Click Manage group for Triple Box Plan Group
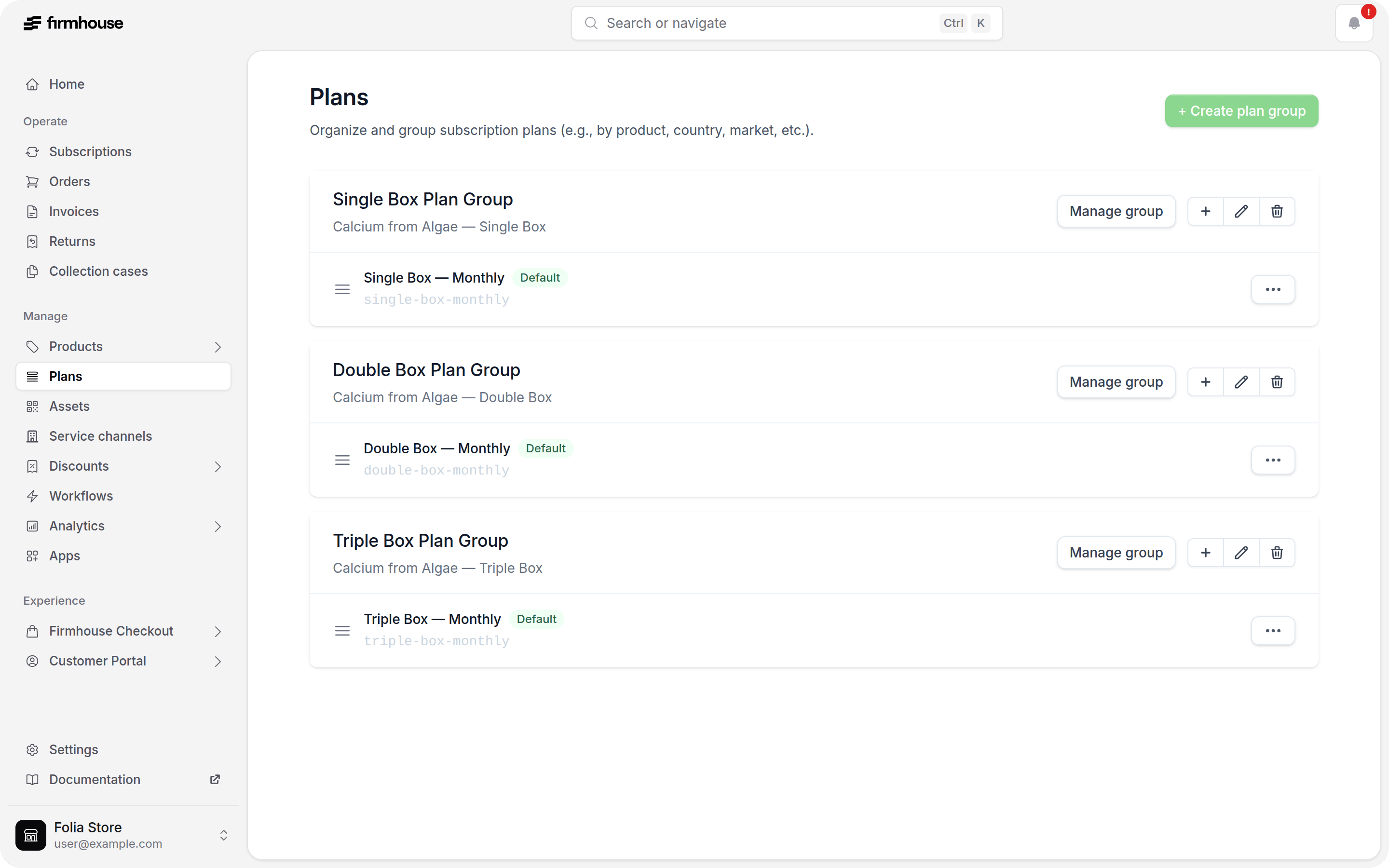 click(x=1116, y=552)
